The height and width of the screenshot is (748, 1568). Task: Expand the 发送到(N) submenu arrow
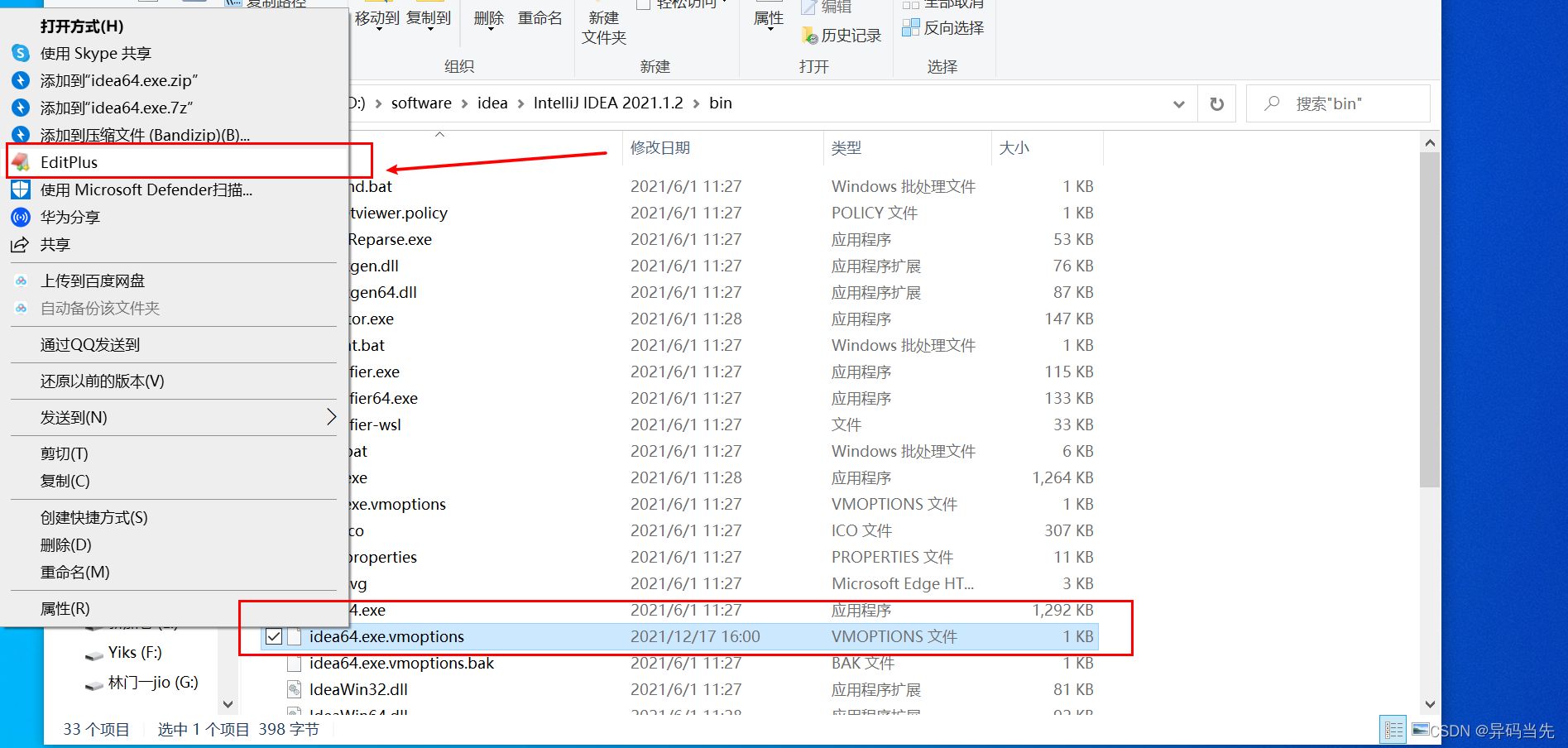tap(331, 417)
